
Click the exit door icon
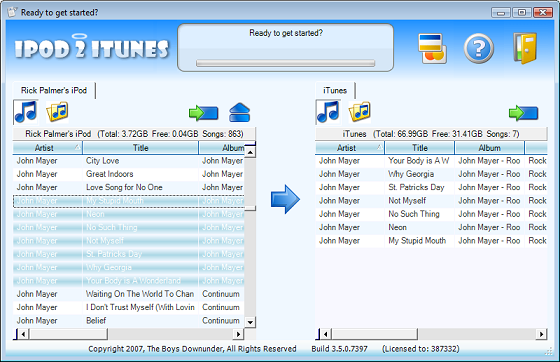pos(525,48)
